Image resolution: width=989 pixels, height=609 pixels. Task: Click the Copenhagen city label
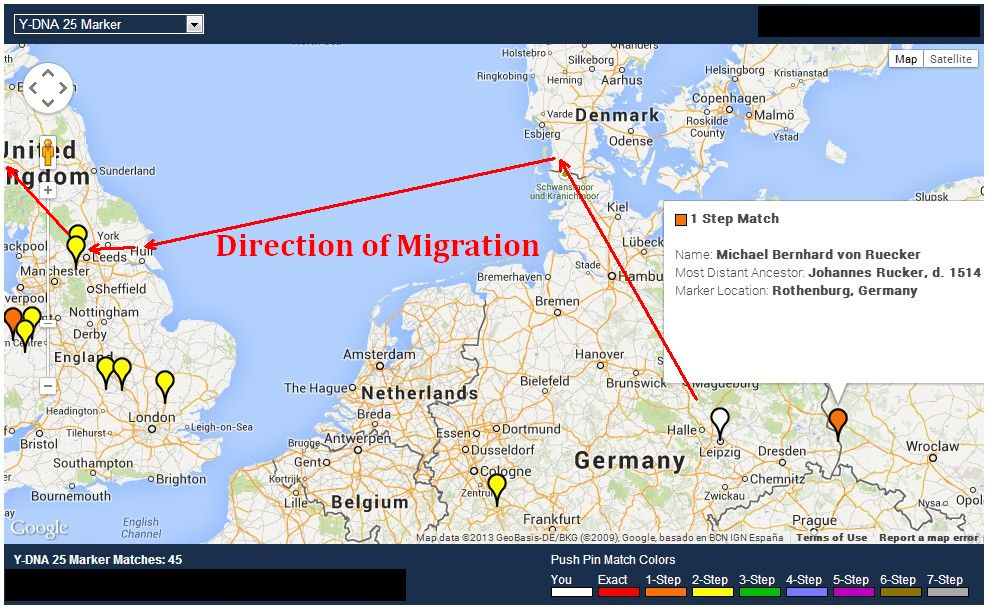click(x=729, y=98)
